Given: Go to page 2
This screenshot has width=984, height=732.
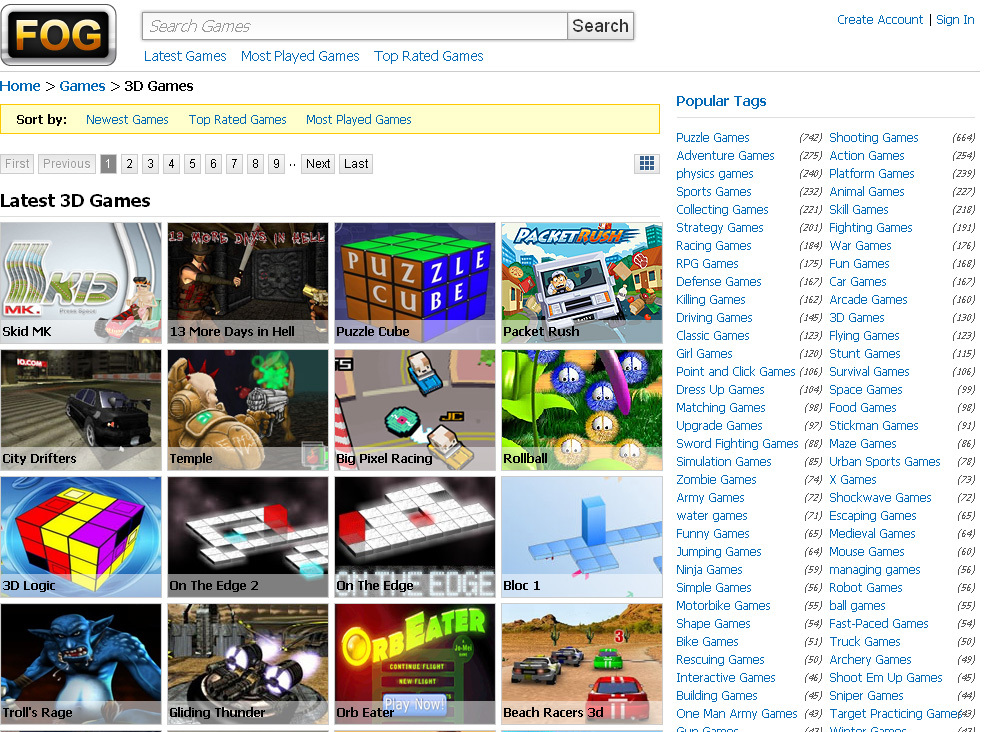Looking at the screenshot, I should click(129, 164).
